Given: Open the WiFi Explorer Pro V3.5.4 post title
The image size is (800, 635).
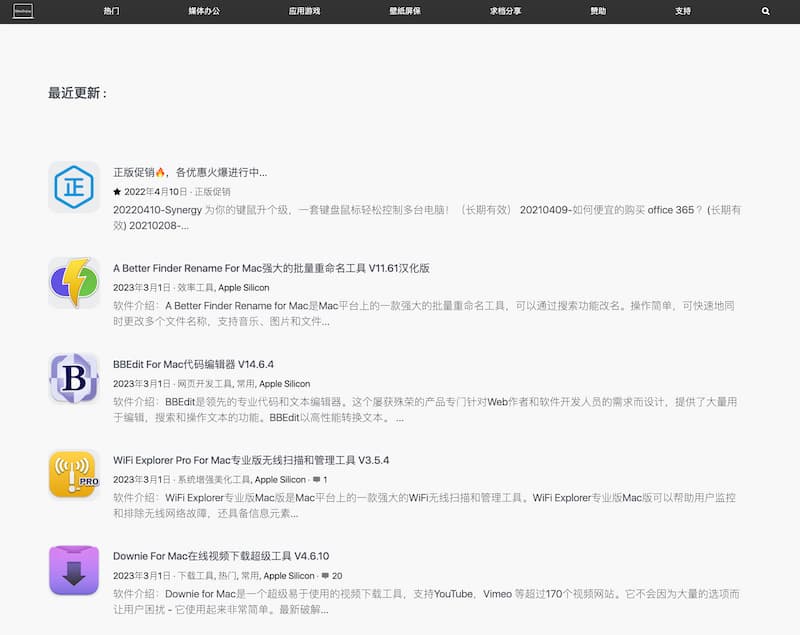Looking at the screenshot, I should 251,460.
